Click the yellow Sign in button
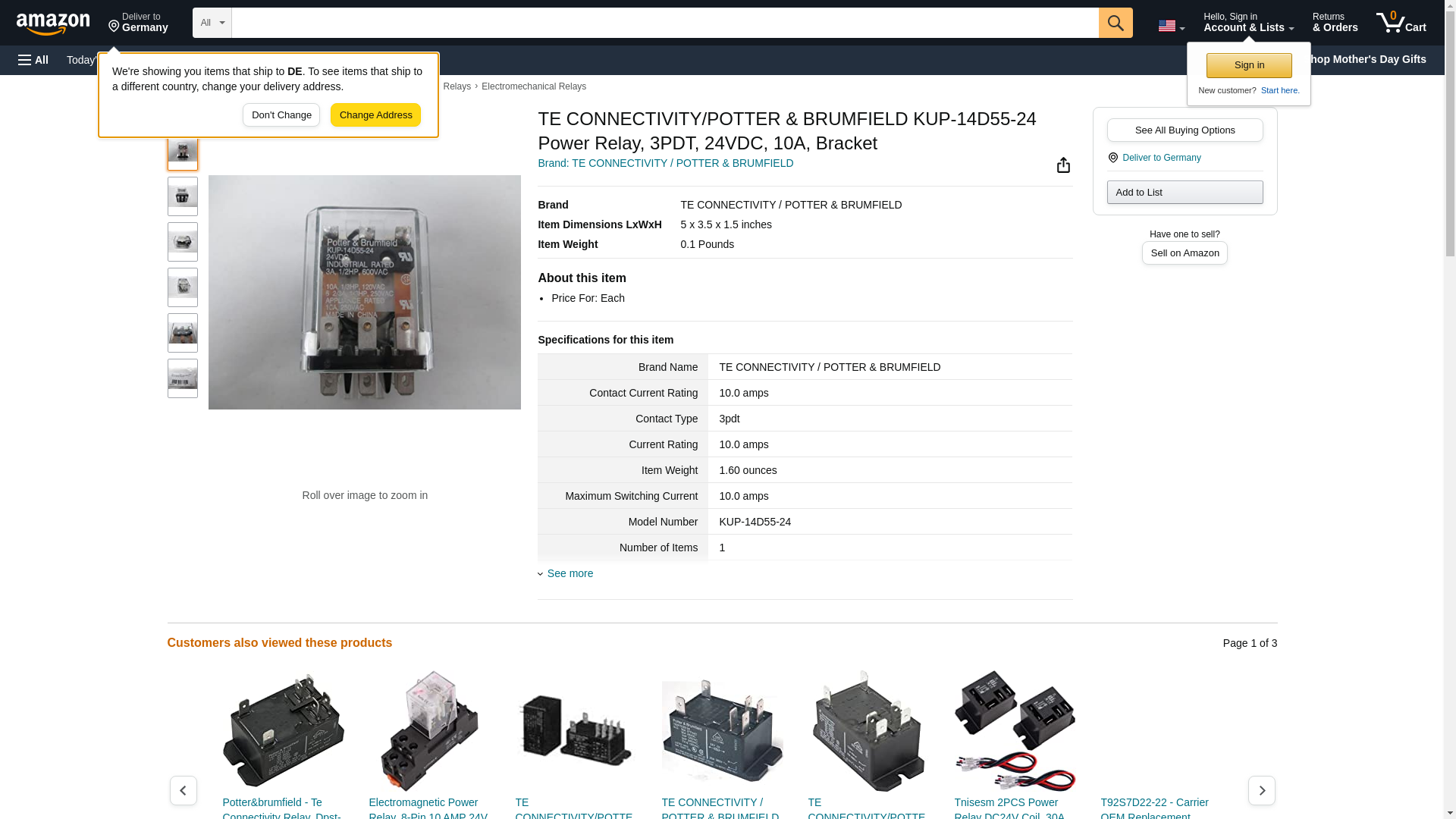The width and height of the screenshot is (1456, 819). point(1249,65)
